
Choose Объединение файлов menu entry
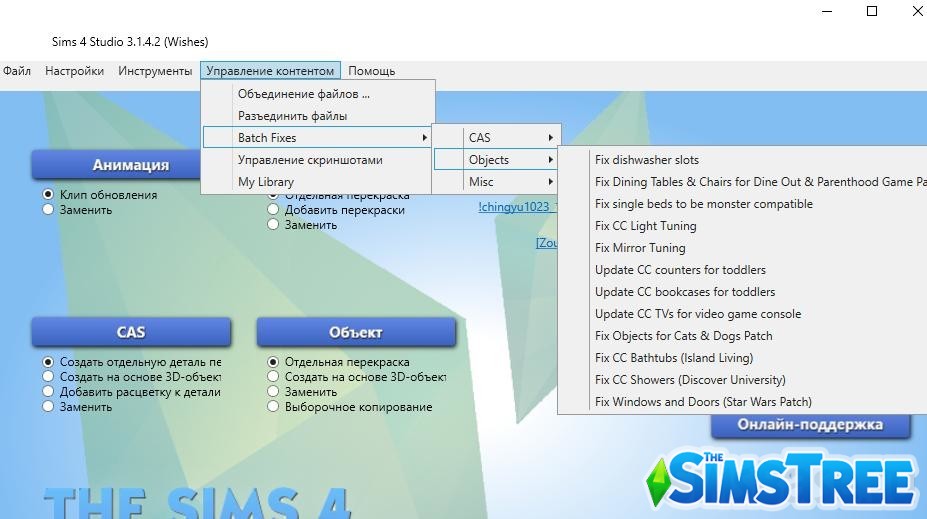(x=318, y=94)
